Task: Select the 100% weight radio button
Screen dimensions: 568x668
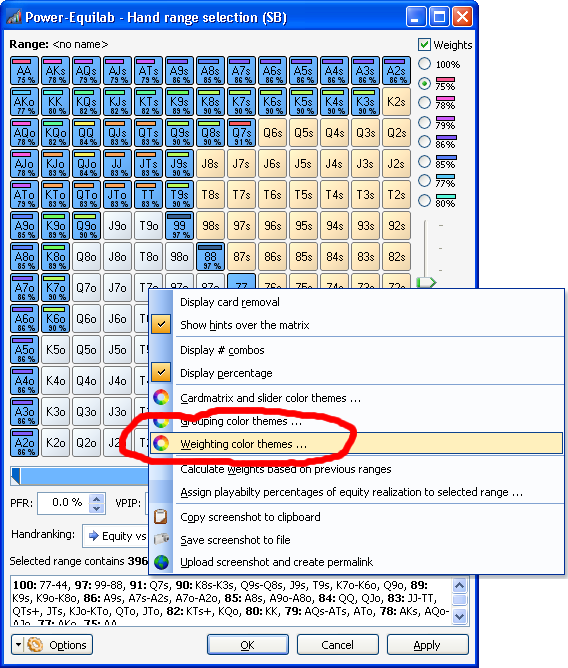Action: tap(424, 64)
